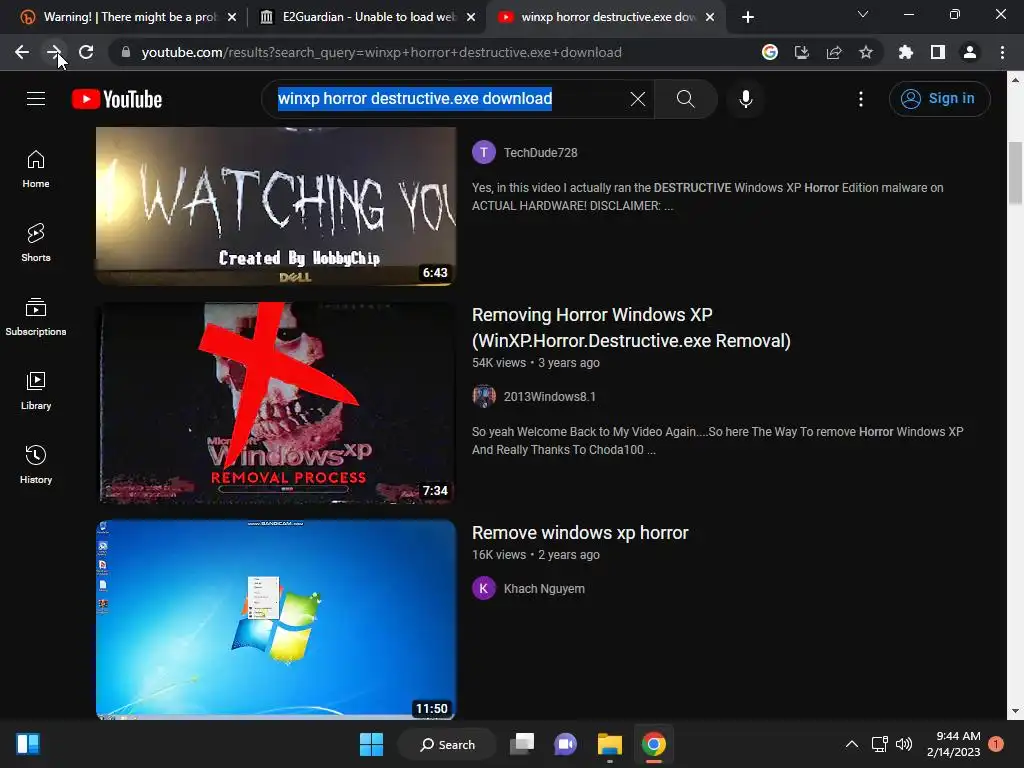Open the Widgets icon on the taskbar
1024x768 pixels.
[x=28, y=744]
